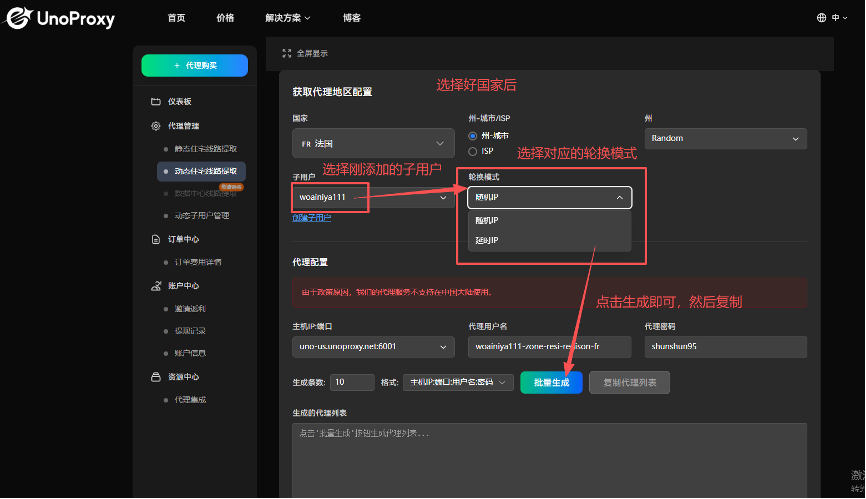
Task: Click the 批量生成 generate button
Action: (x=551, y=382)
